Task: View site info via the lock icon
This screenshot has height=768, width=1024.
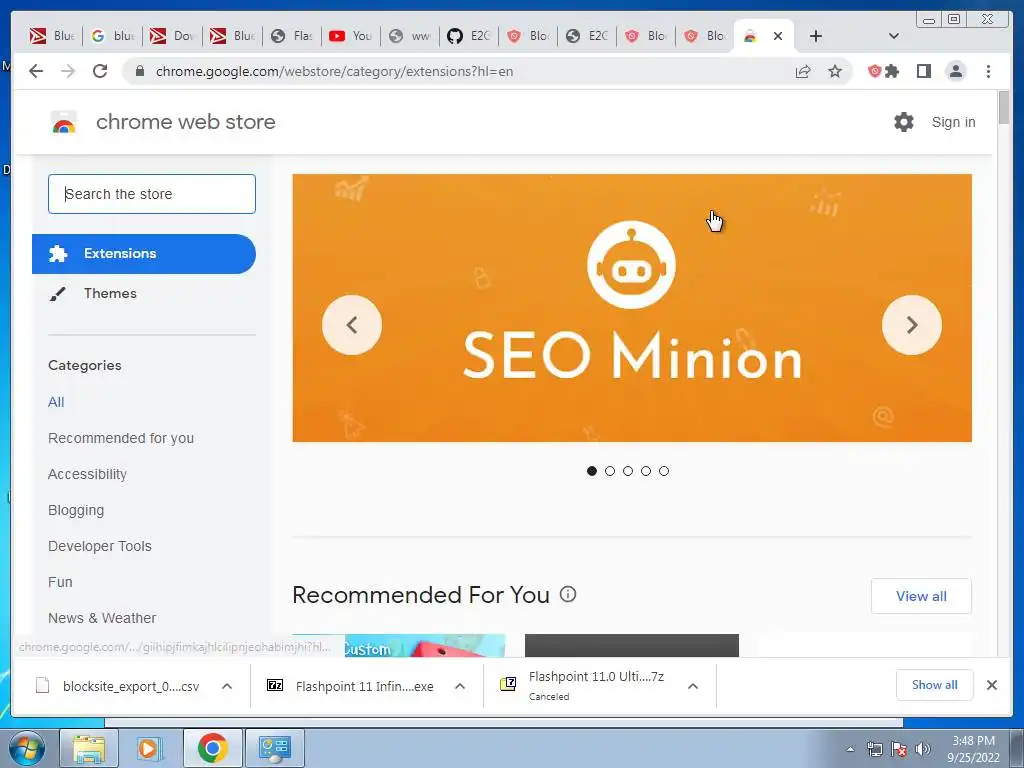Action: (x=140, y=71)
